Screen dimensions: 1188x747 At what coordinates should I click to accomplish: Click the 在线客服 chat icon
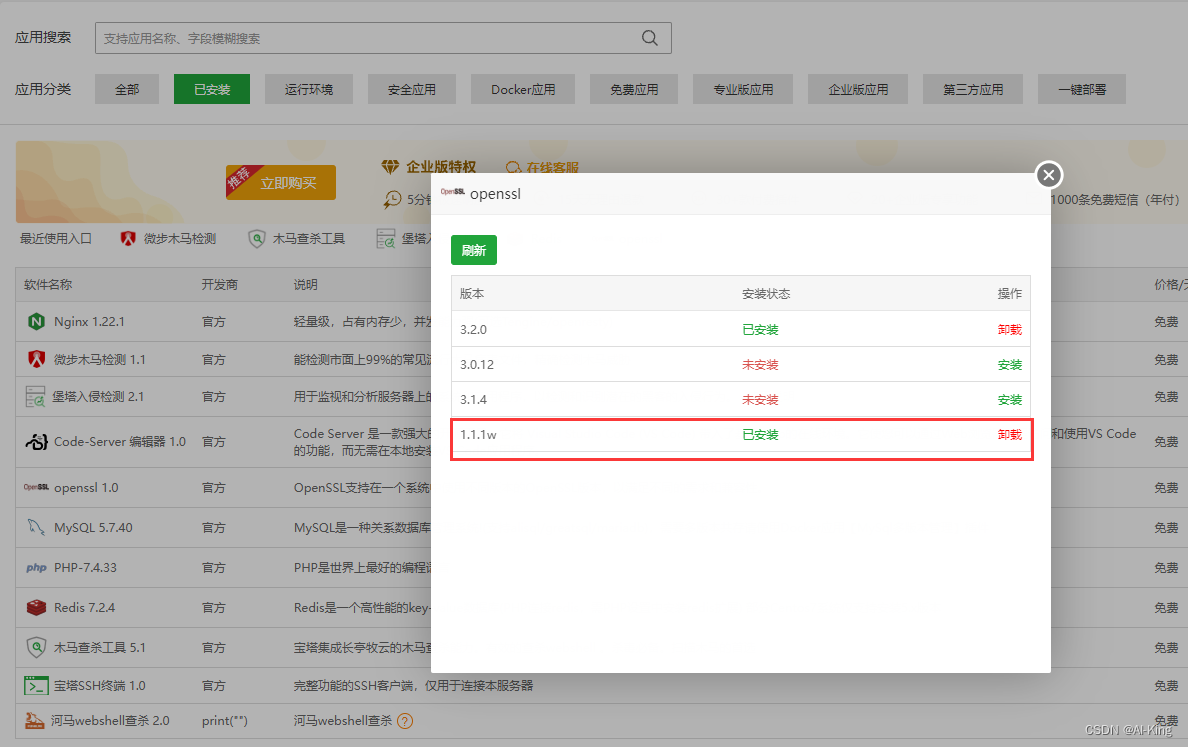(514, 167)
